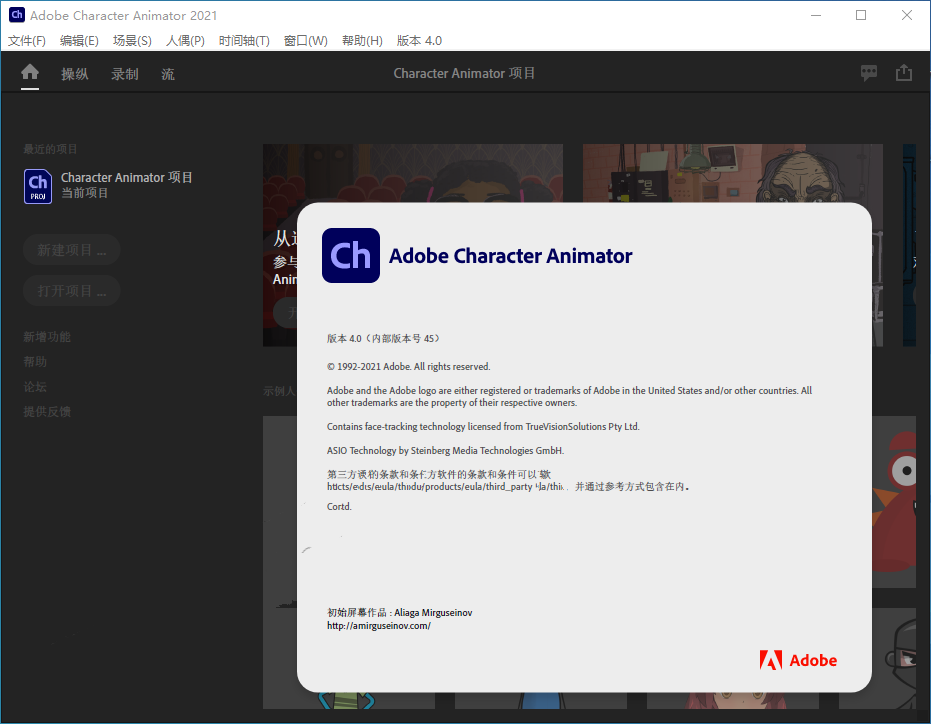Open the 人偶(P) menu
This screenshot has height=724, width=931.
pyautogui.click(x=185, y=40)
